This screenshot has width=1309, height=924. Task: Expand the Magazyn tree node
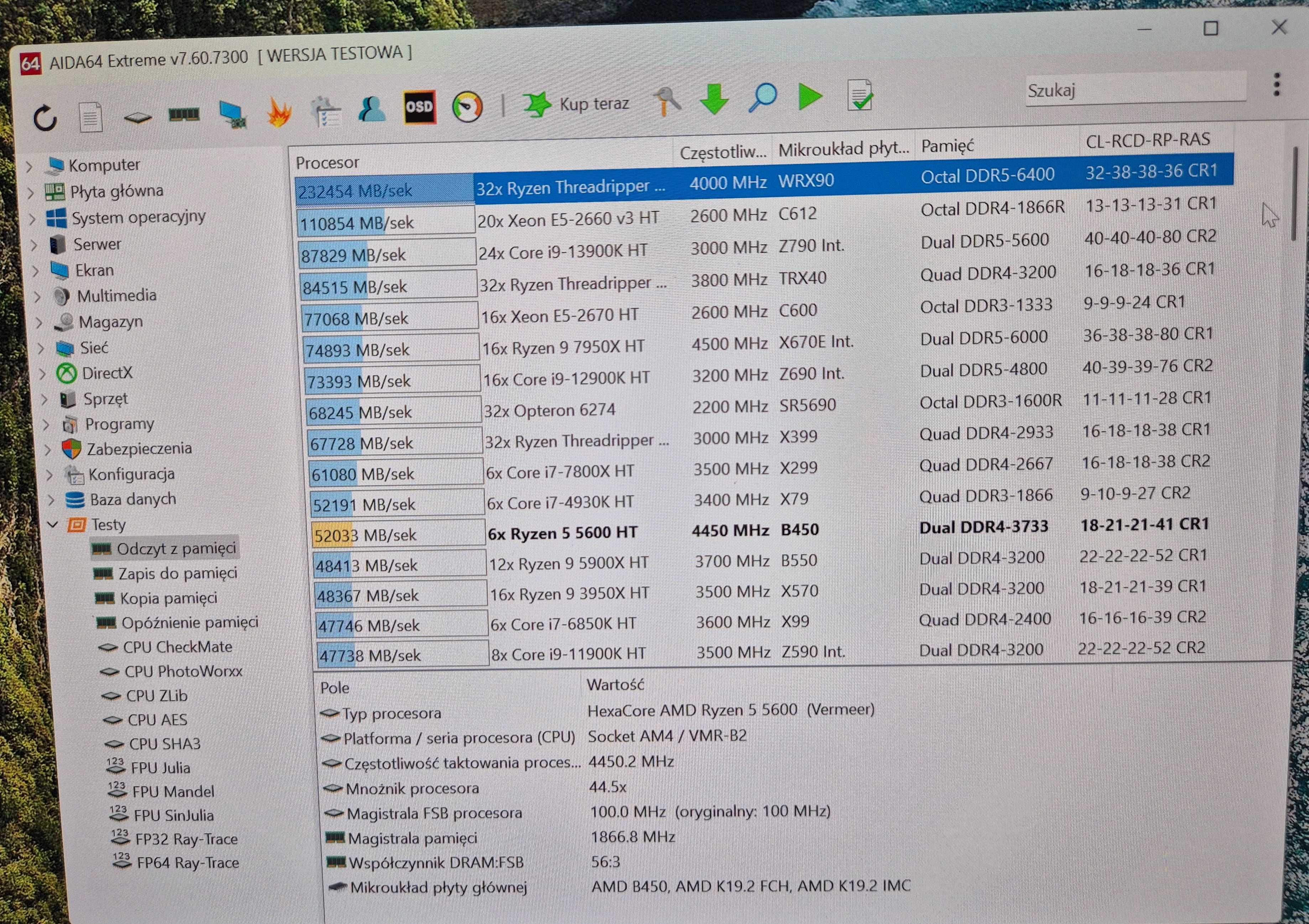click(x=39, y=323)
